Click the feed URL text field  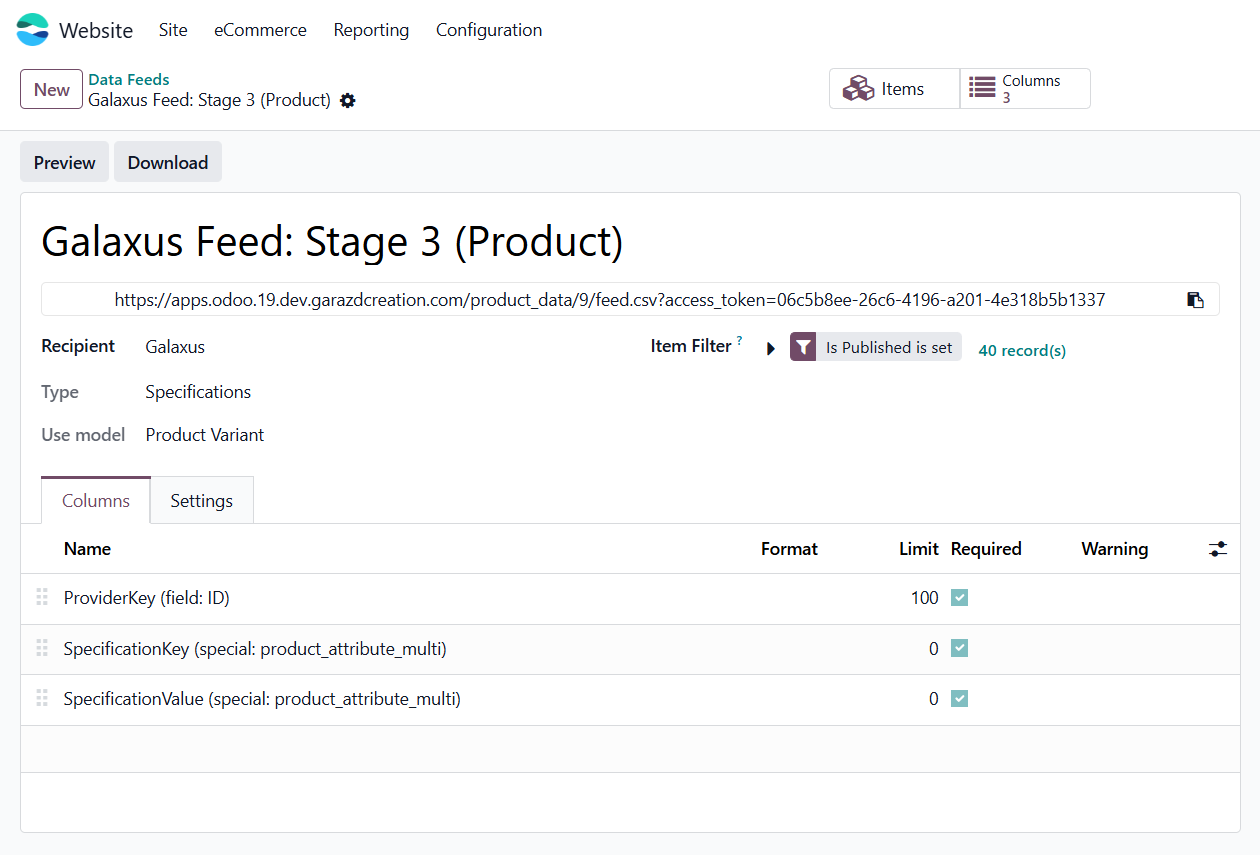point(610,299)
